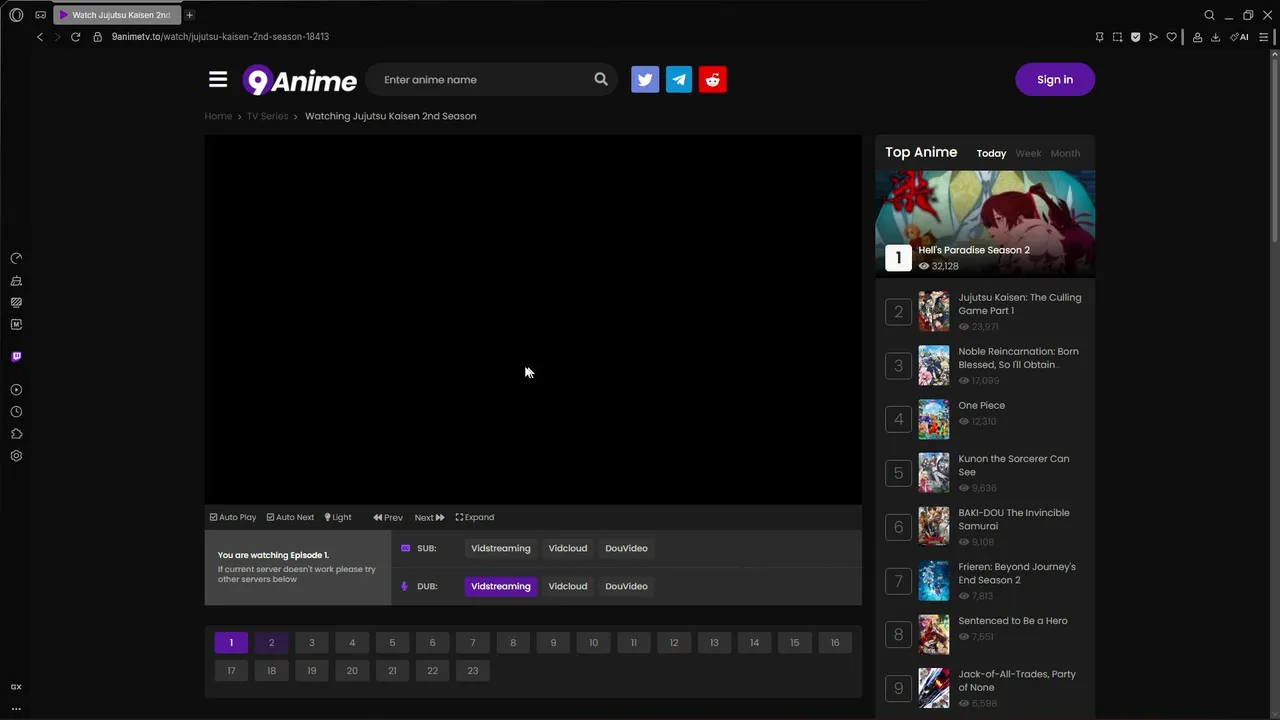
Task: Select DUB Vidstreaming server
Action: (x=501, y=586)
